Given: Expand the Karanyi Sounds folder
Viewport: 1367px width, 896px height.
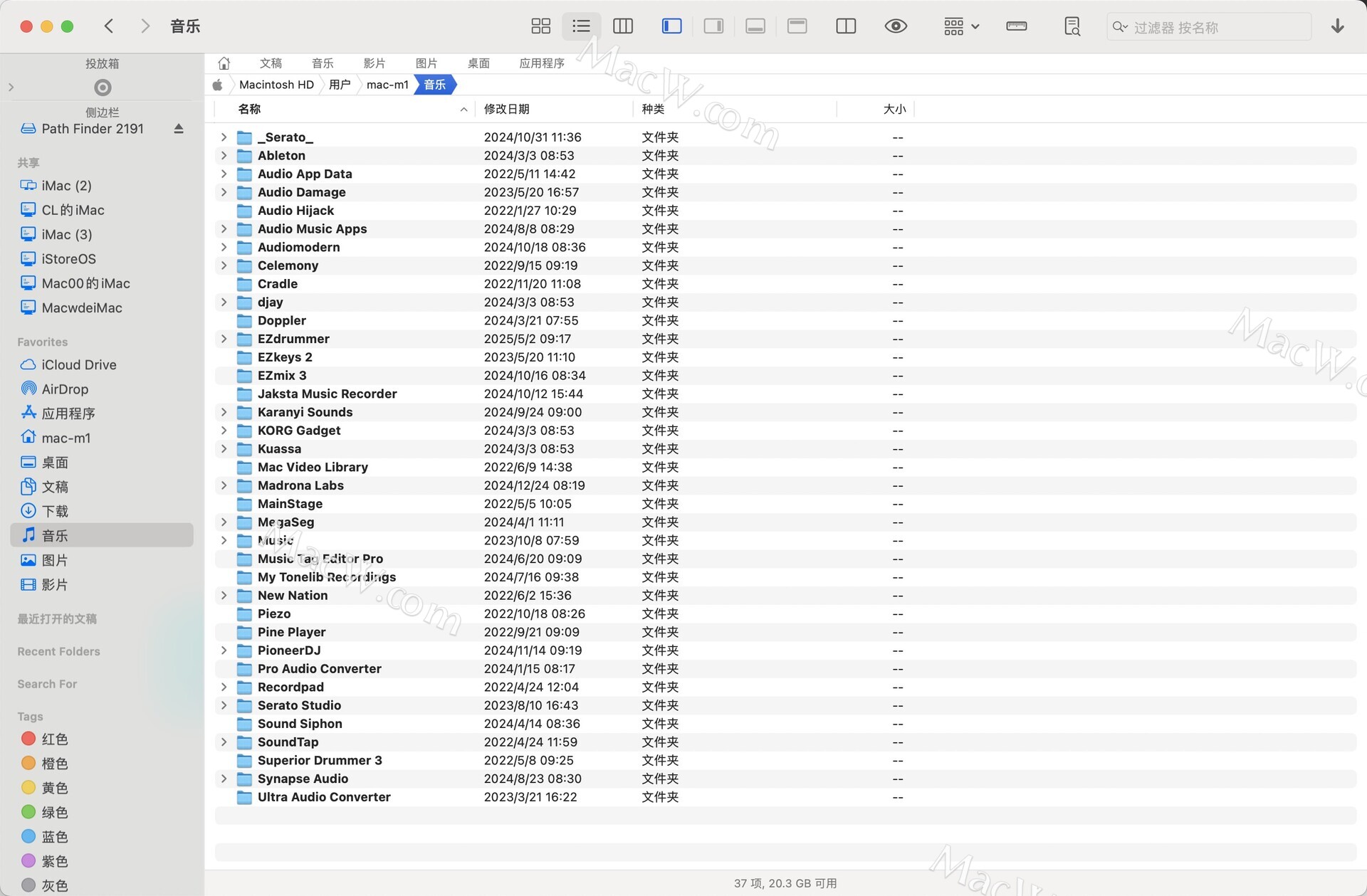Looking at the screenshot, I should (224, 412).
